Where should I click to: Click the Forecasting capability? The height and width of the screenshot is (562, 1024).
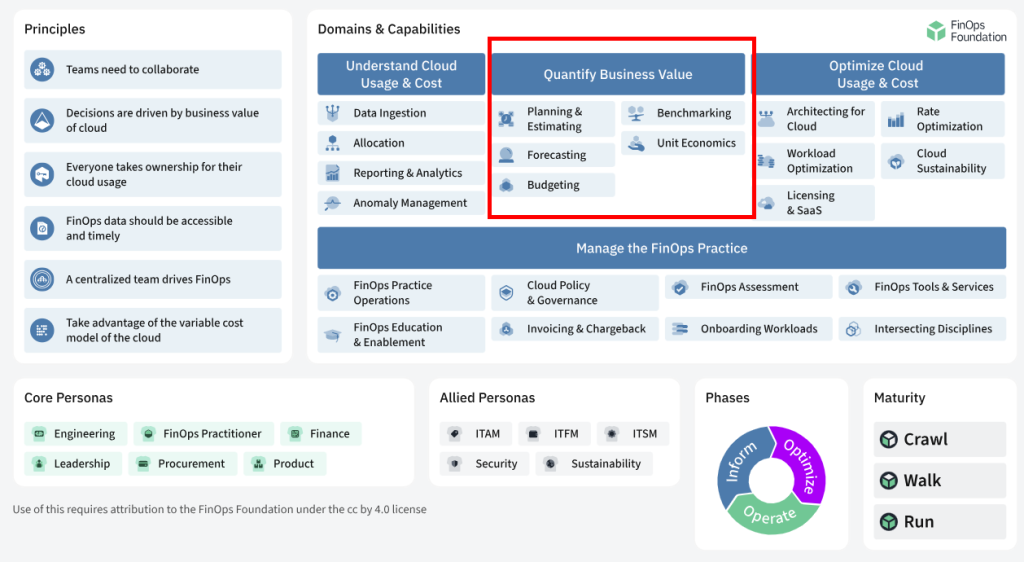point(553,155)
